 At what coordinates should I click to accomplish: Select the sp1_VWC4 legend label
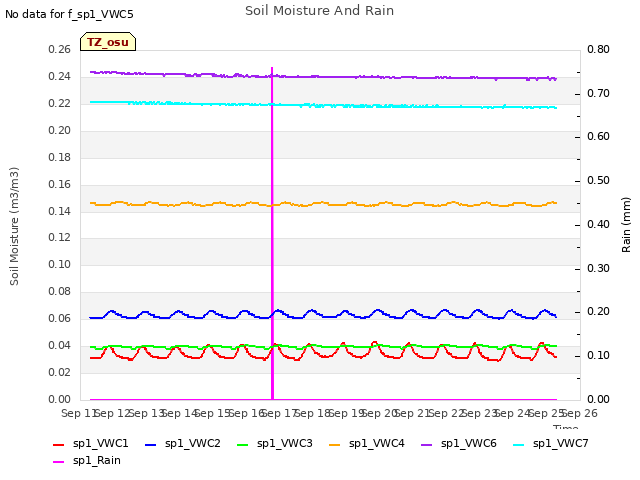(x=377, y=444)
